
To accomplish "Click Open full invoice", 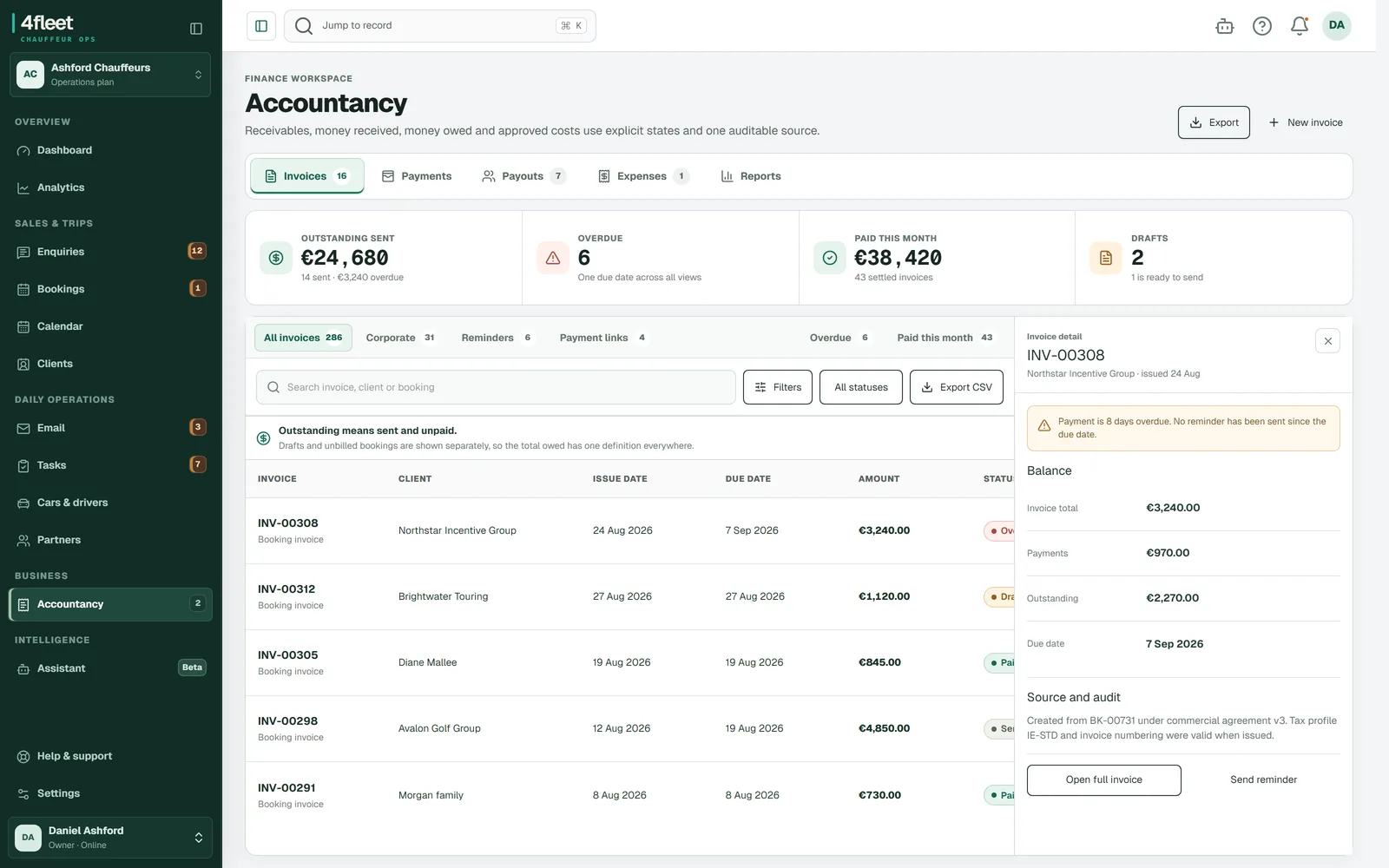I will [x=1104, y=780].
